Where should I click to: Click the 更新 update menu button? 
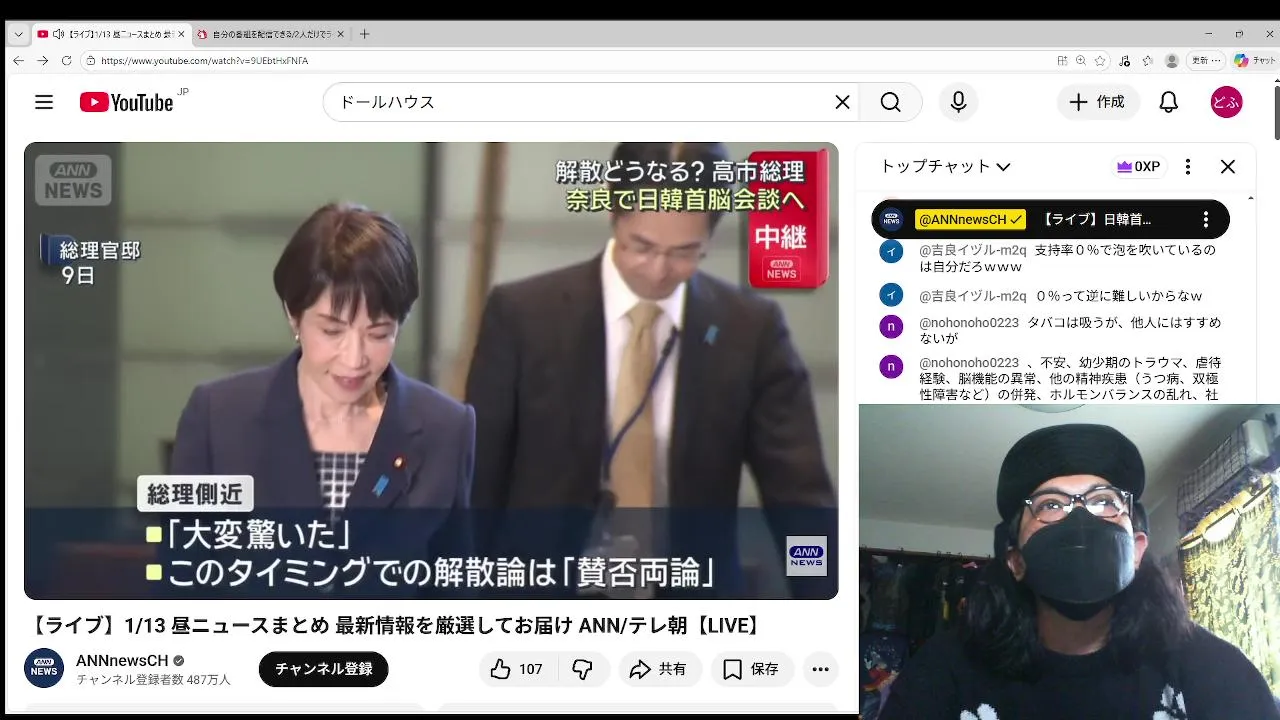click(1206, 60)
